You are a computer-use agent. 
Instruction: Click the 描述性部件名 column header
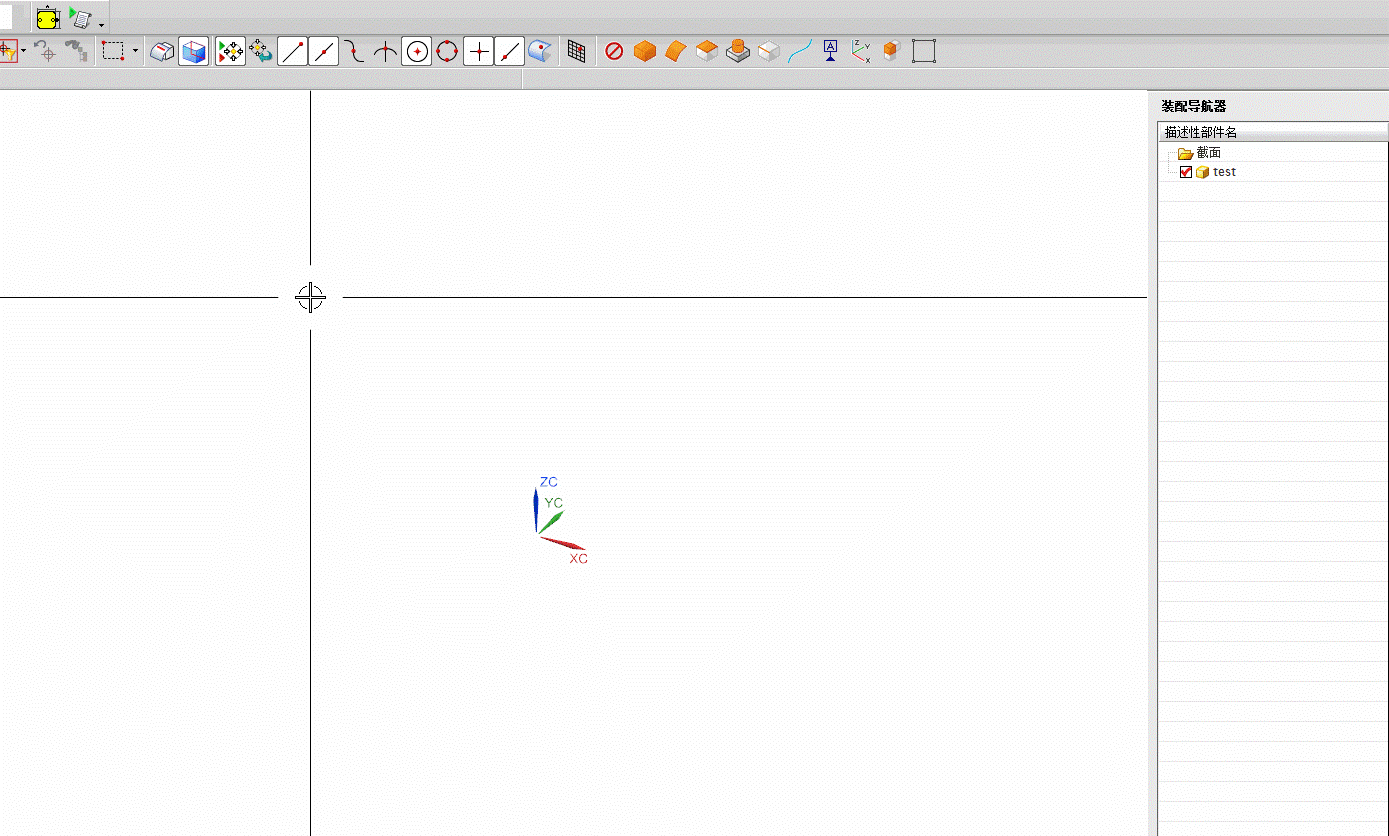tap(1273, 132)
